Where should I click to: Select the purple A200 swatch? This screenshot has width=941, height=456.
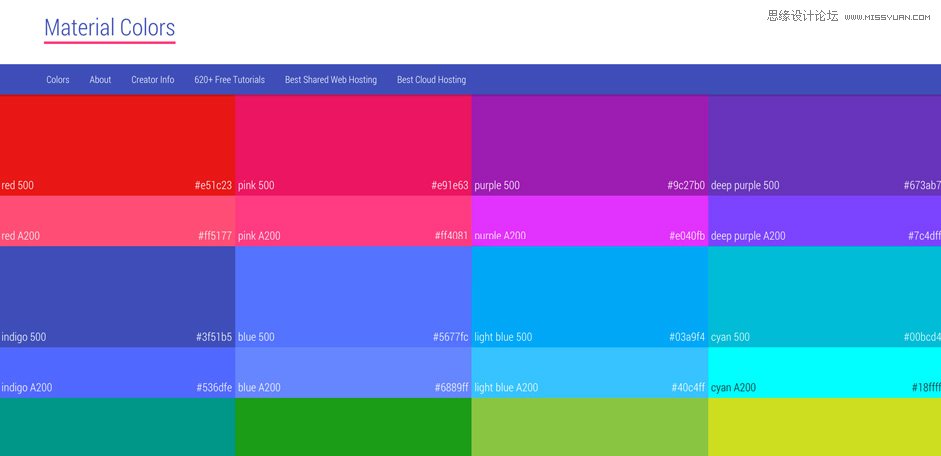click(x=590, y=221)
